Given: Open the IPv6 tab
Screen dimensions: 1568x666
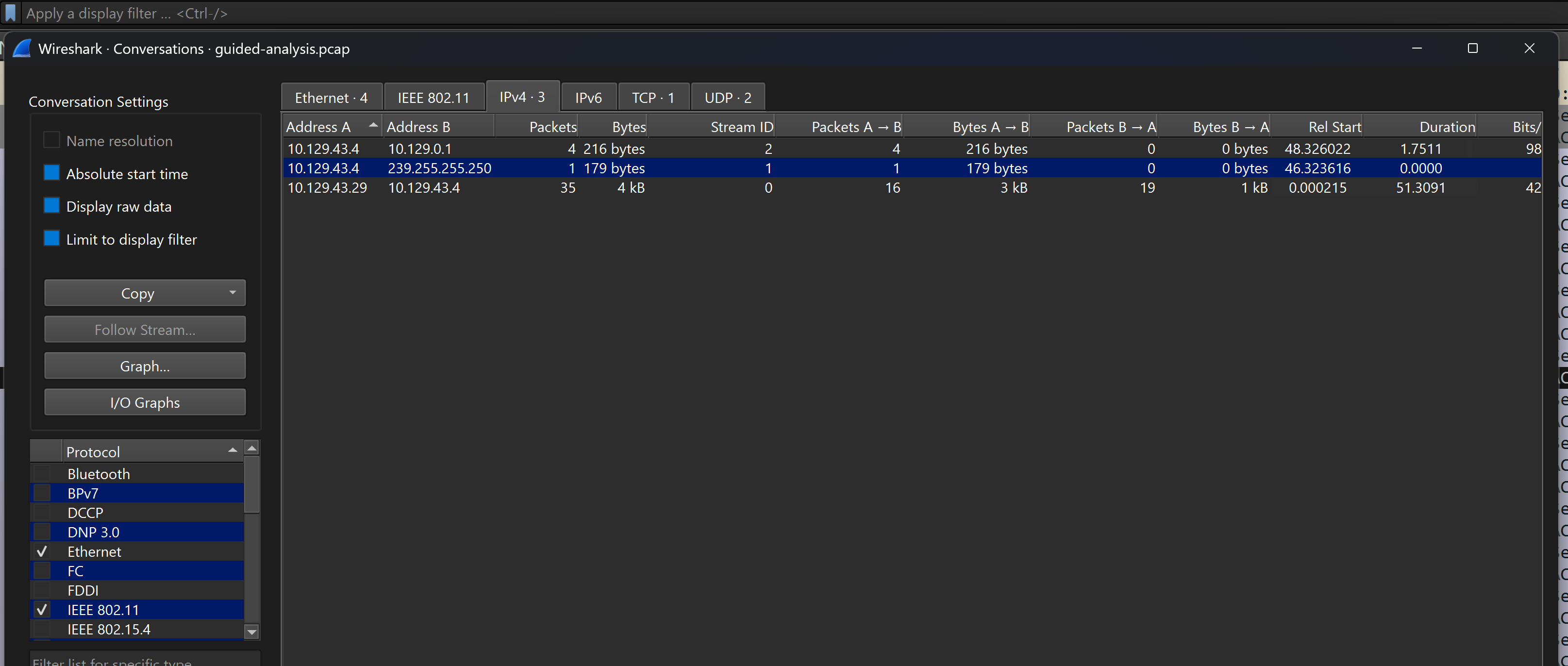Looking at the screenshot, I should (x=589, y=98).
